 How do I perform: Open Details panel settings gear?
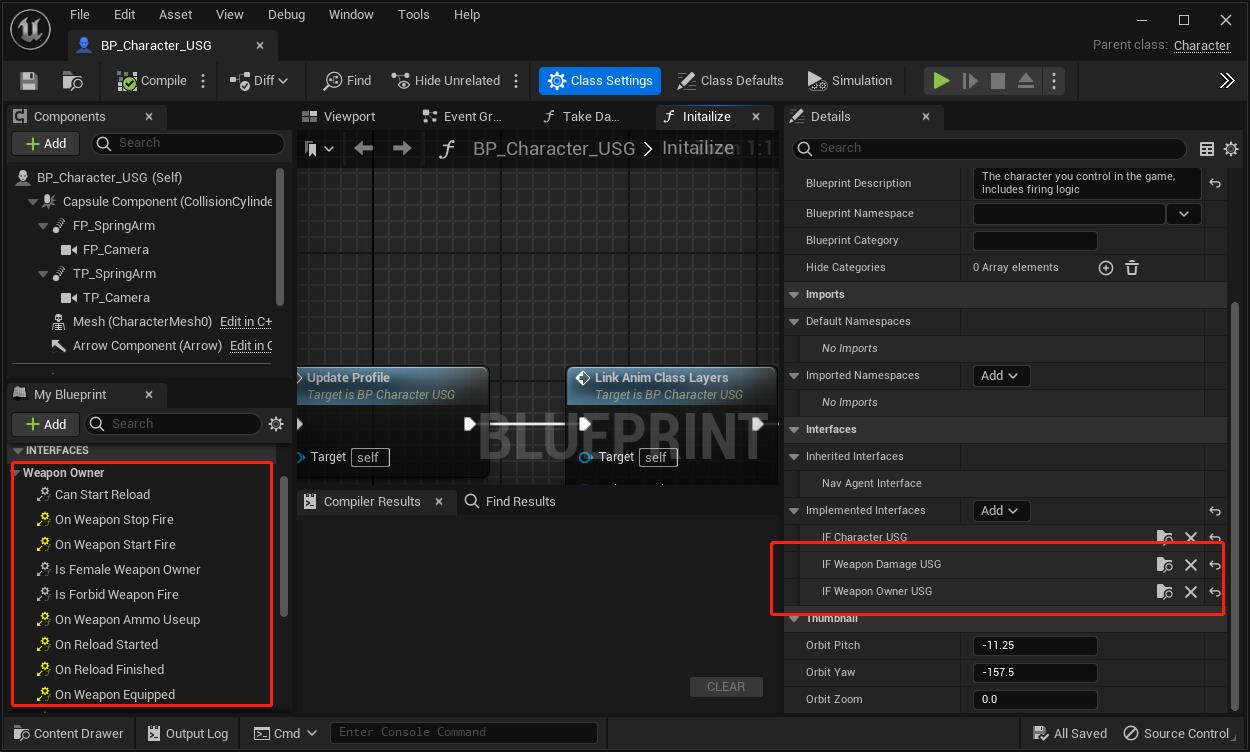(1231, 149)
